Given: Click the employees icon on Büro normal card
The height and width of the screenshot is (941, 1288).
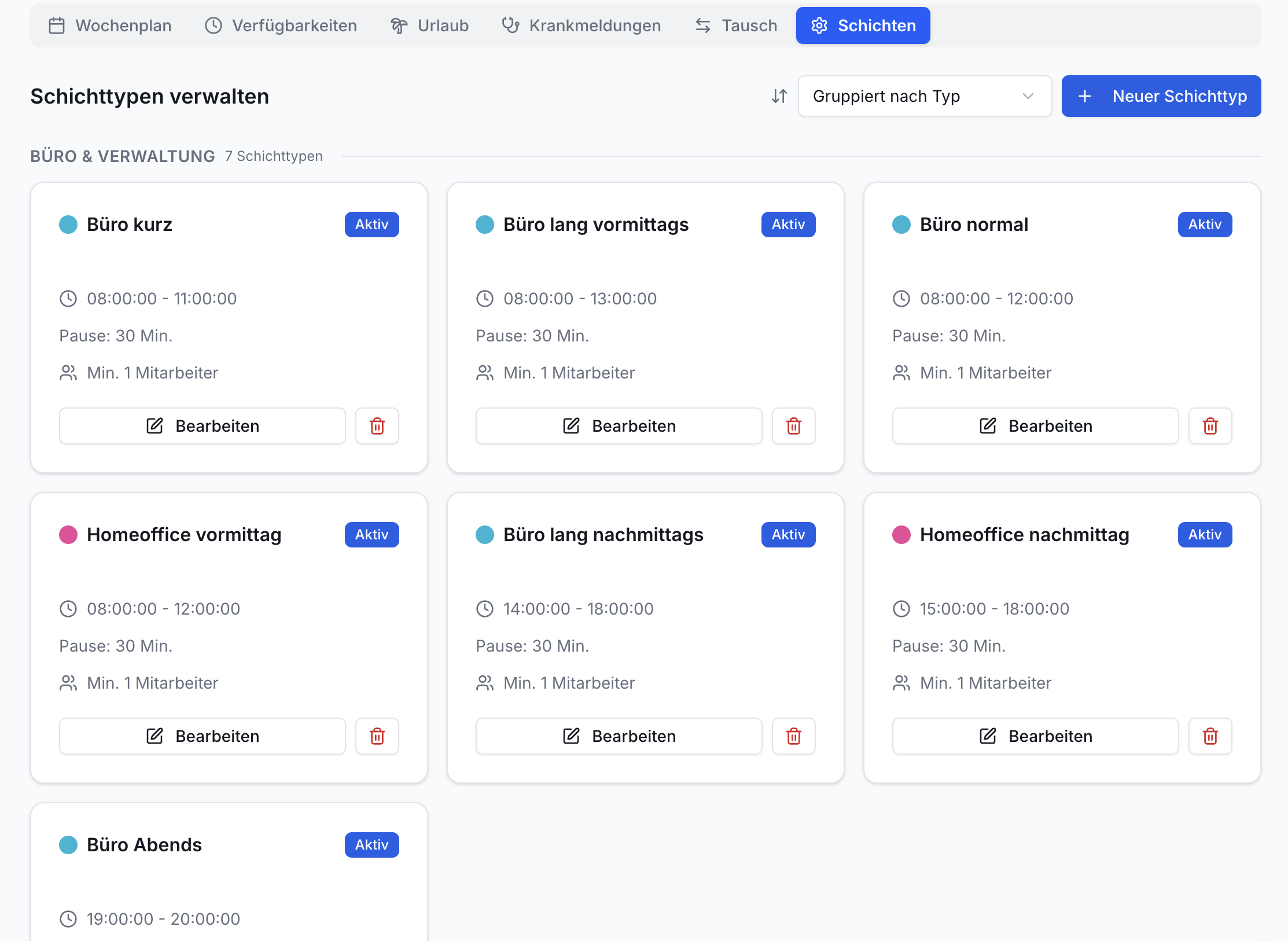Looking at the screenshot, I should click(x=901, y=373).
